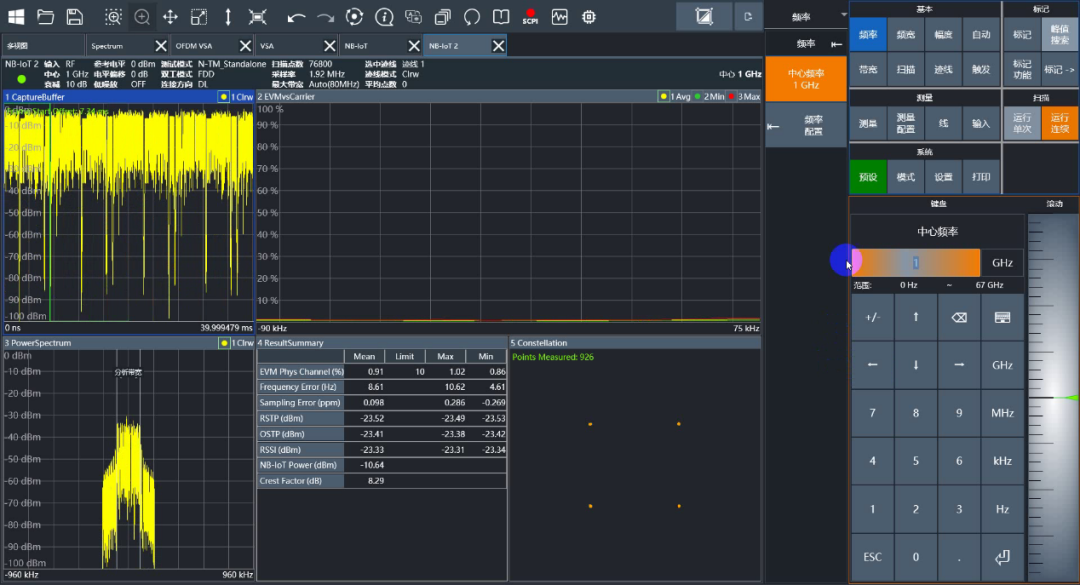Click the GHz unit box beside input

click(1002, 263)
